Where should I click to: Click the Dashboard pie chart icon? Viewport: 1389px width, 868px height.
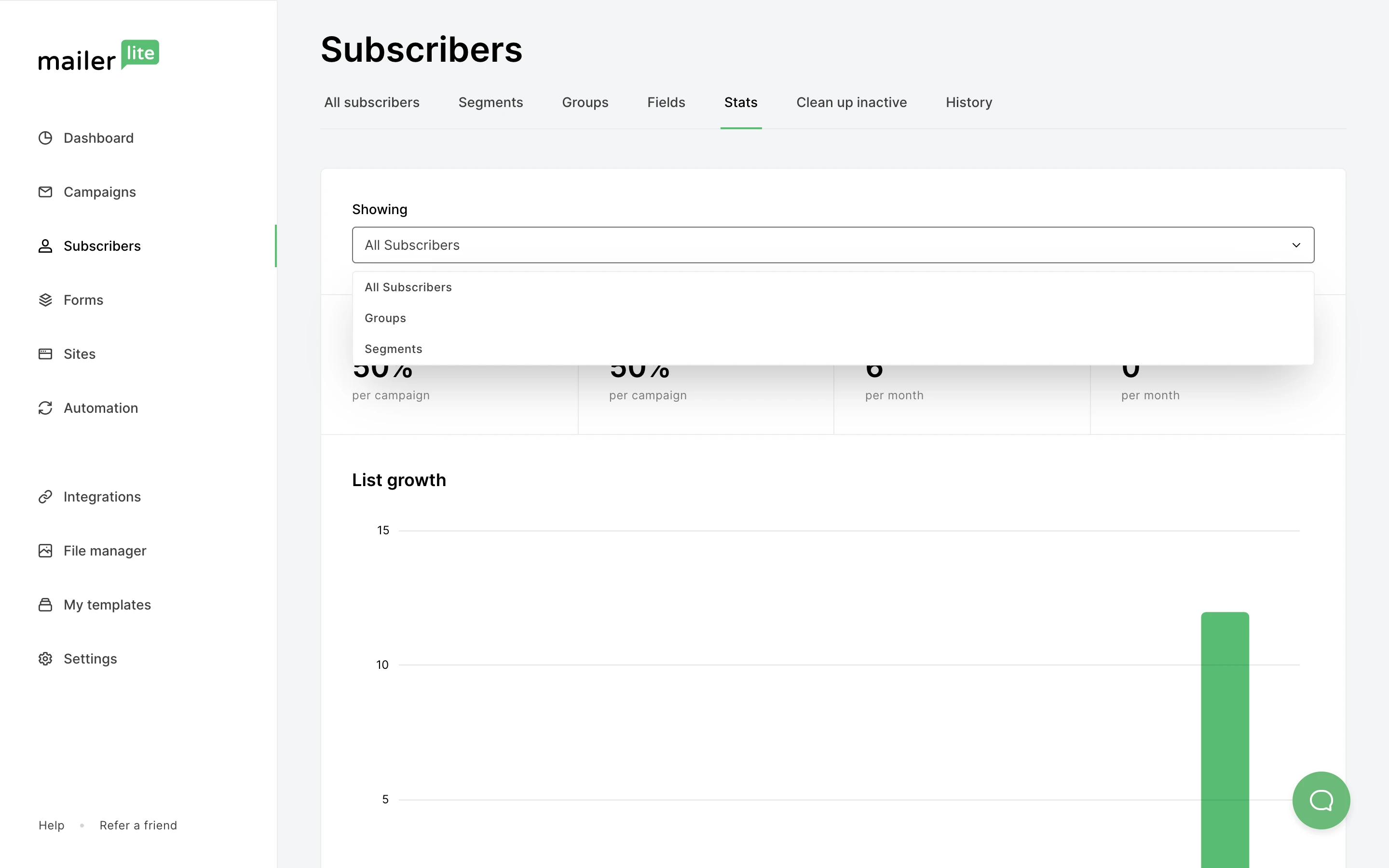pos(45,138)
